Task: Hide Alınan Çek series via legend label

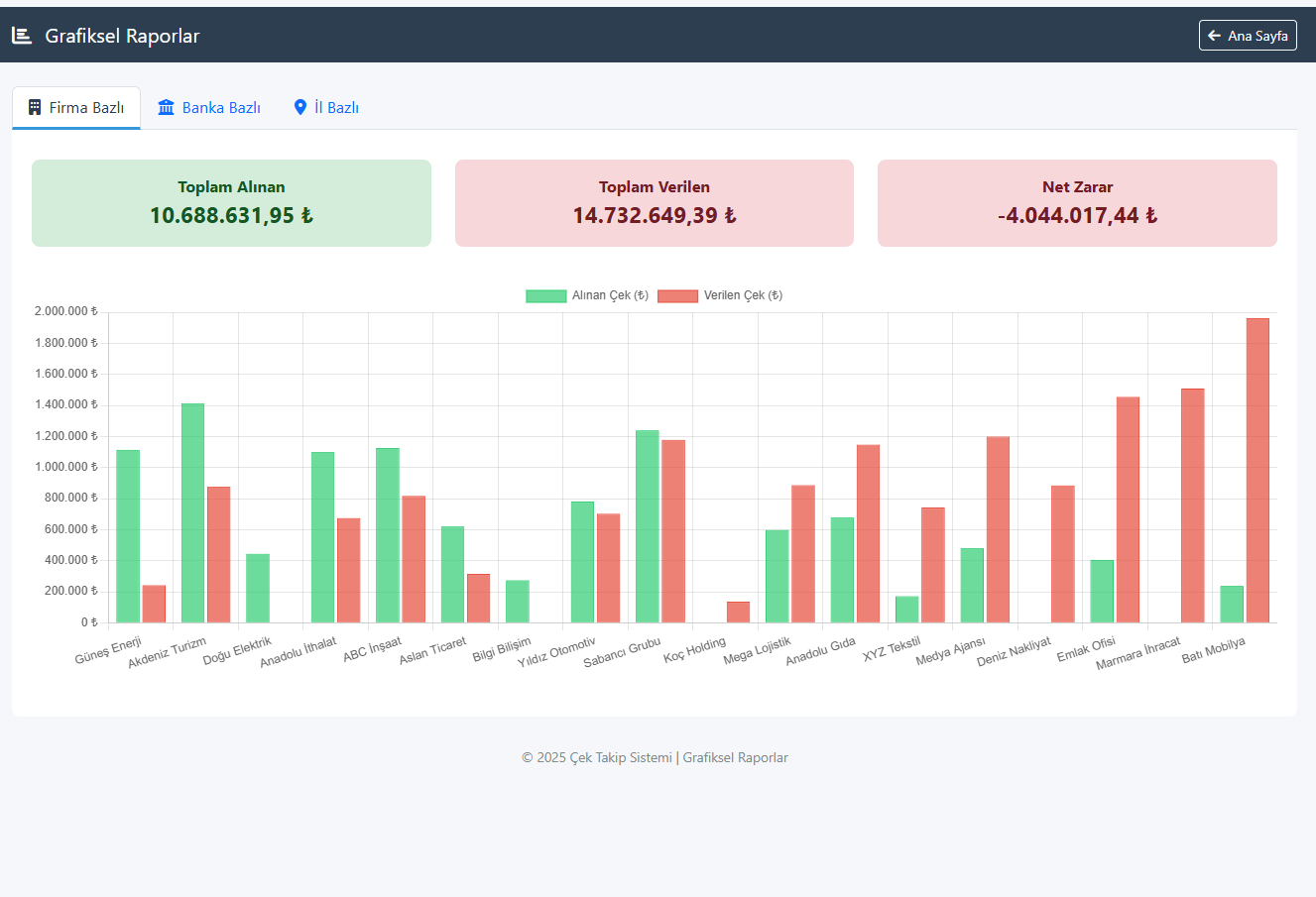Action: [610, 295]
